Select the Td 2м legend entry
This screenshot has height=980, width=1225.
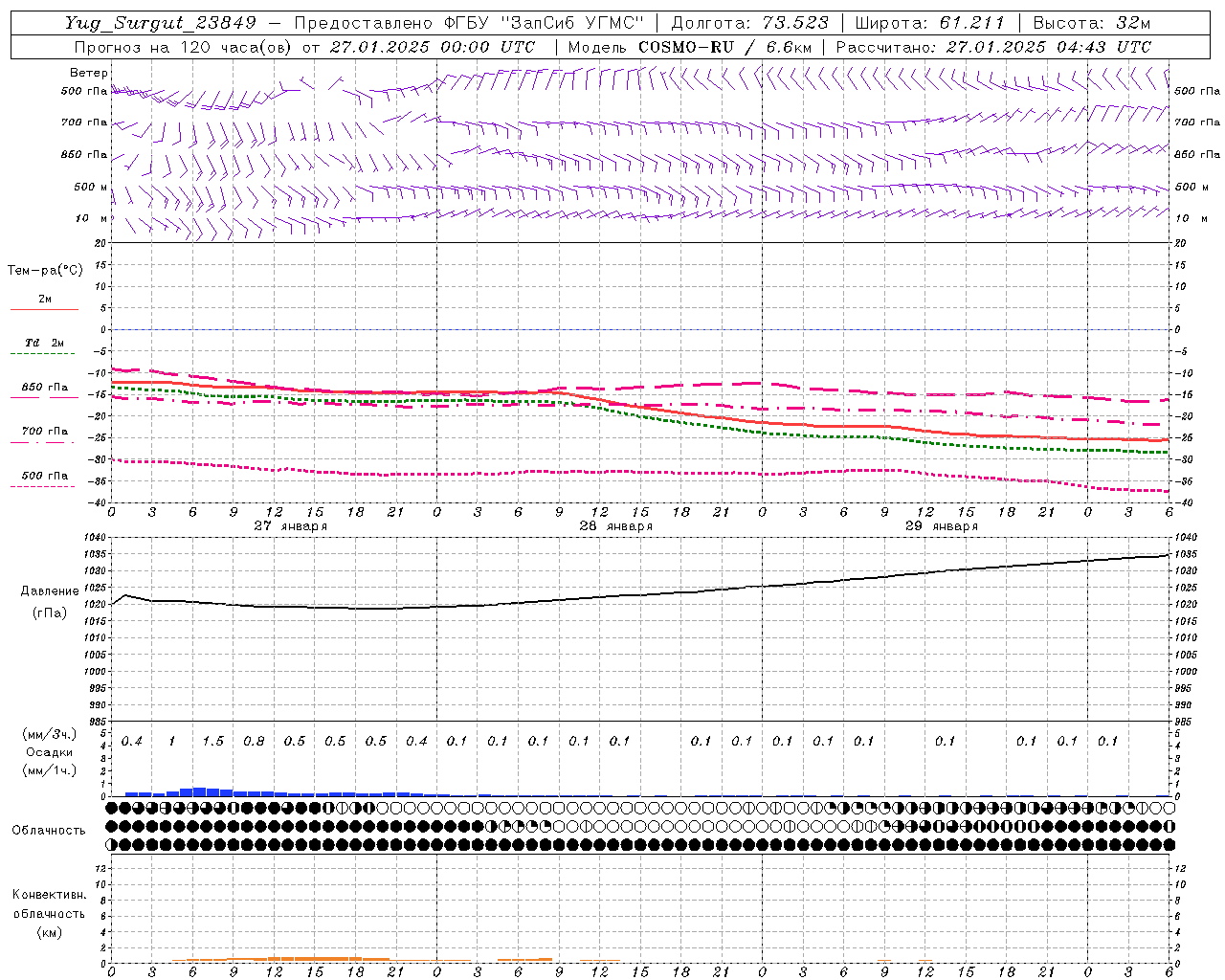click(45, 343)
